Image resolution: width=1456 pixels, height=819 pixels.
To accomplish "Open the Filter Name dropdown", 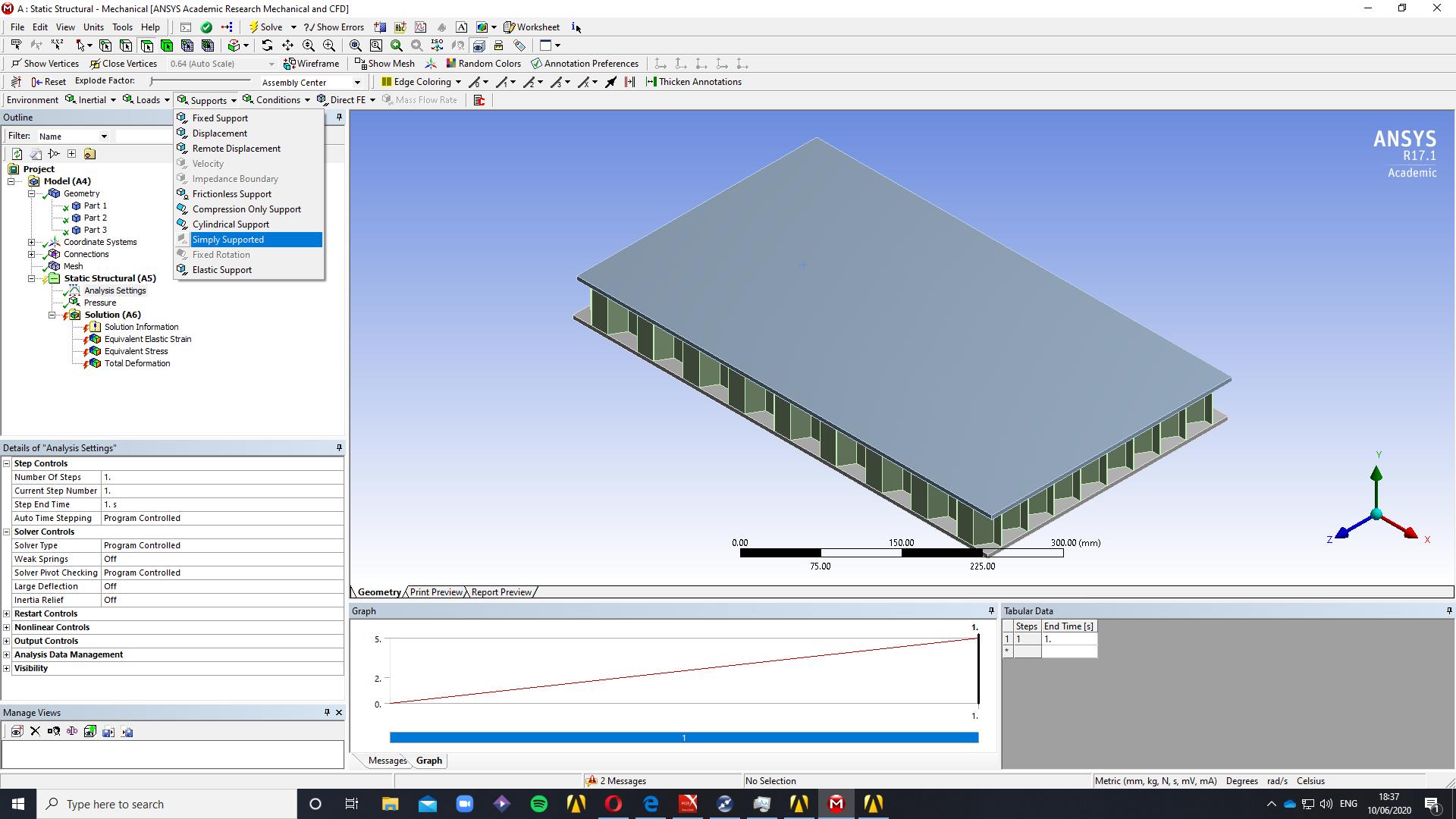I will pos(73,136).
